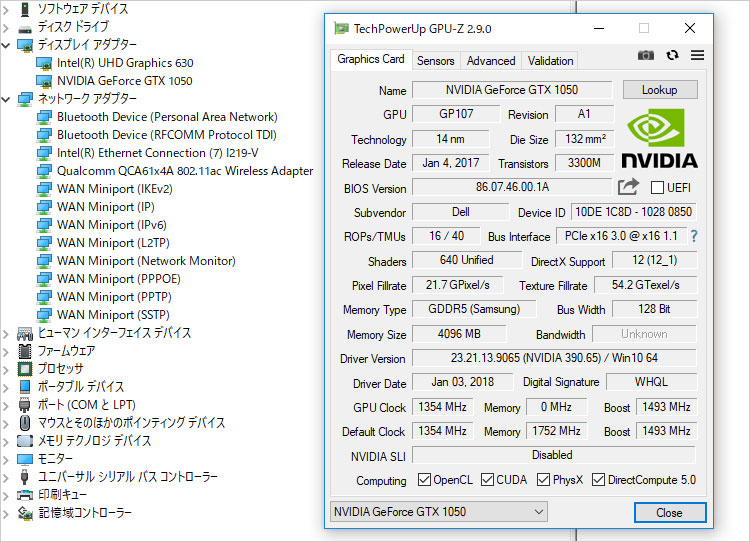Click the Intel UHD Graphics 630 adapter icon
Screen dimensions: 750x542
[x=44, y=63]
